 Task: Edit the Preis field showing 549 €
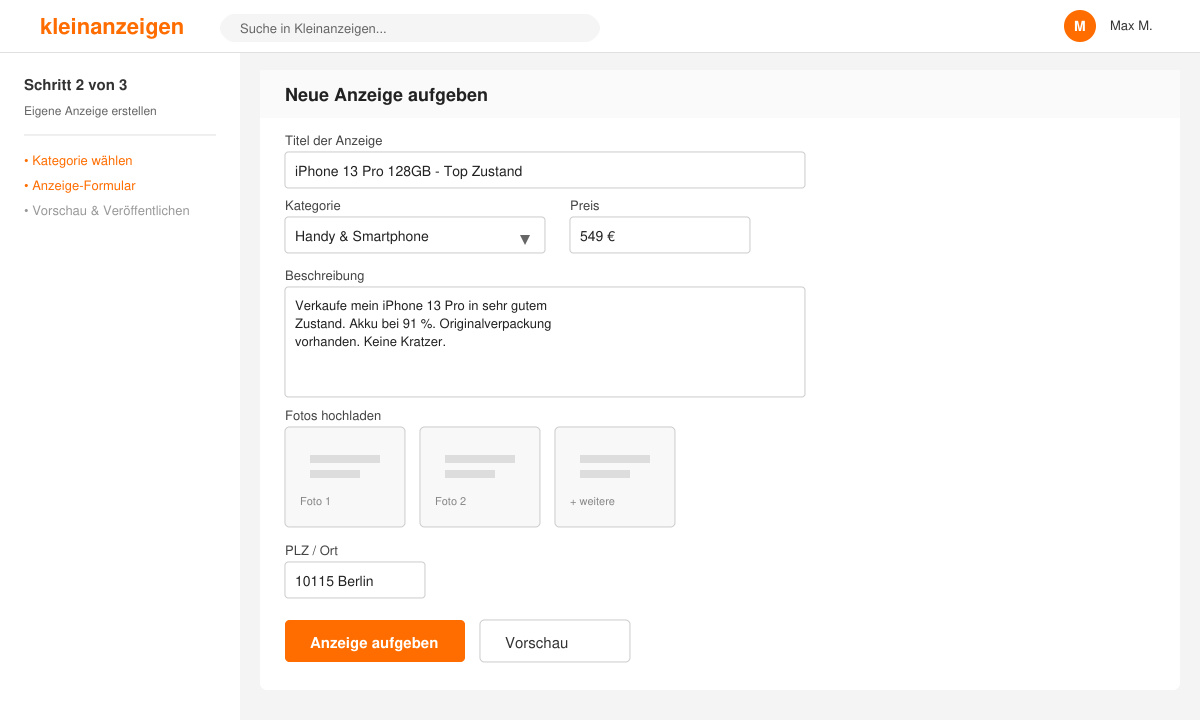[660, 235]
